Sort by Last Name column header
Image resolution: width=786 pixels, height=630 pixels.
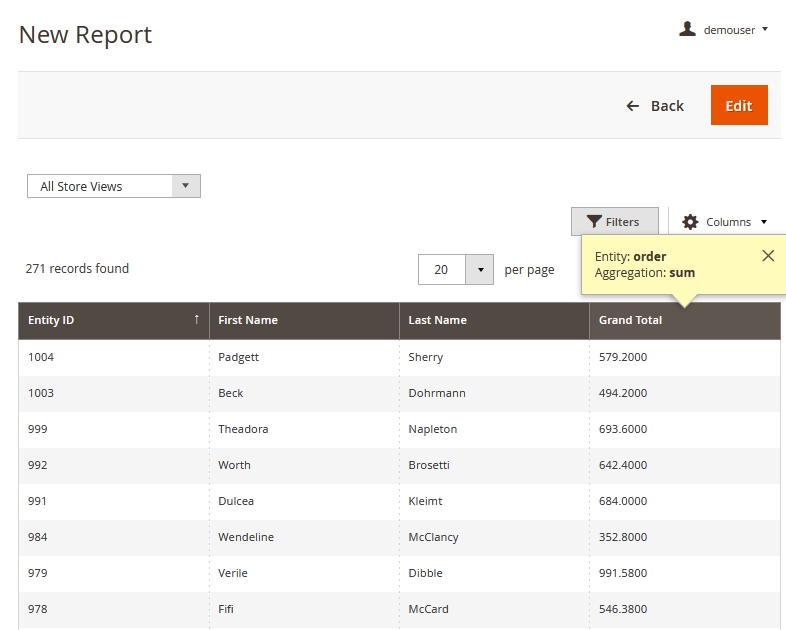pos(437,321)
